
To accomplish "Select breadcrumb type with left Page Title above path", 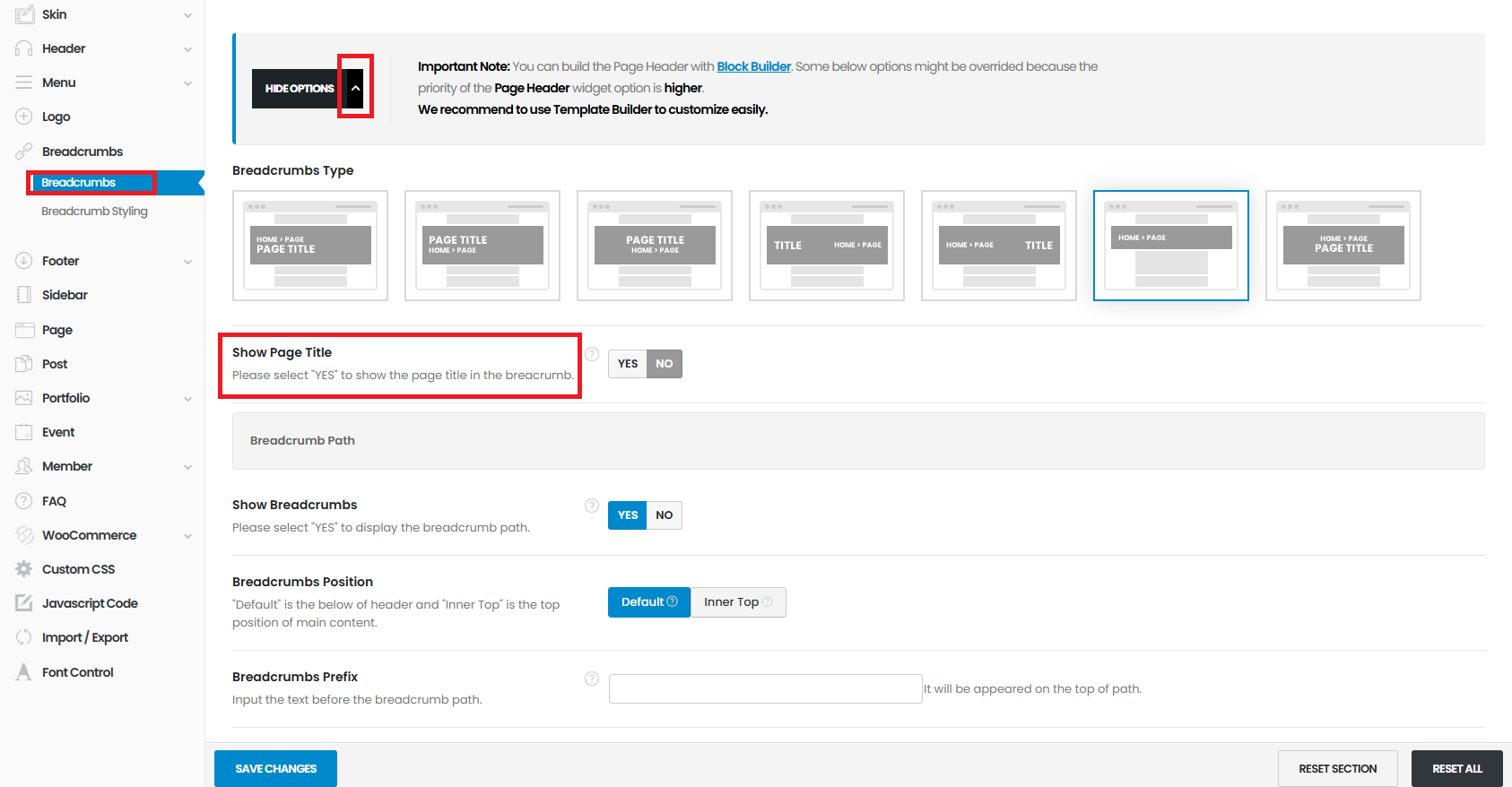I will click(x=482, y=246).
